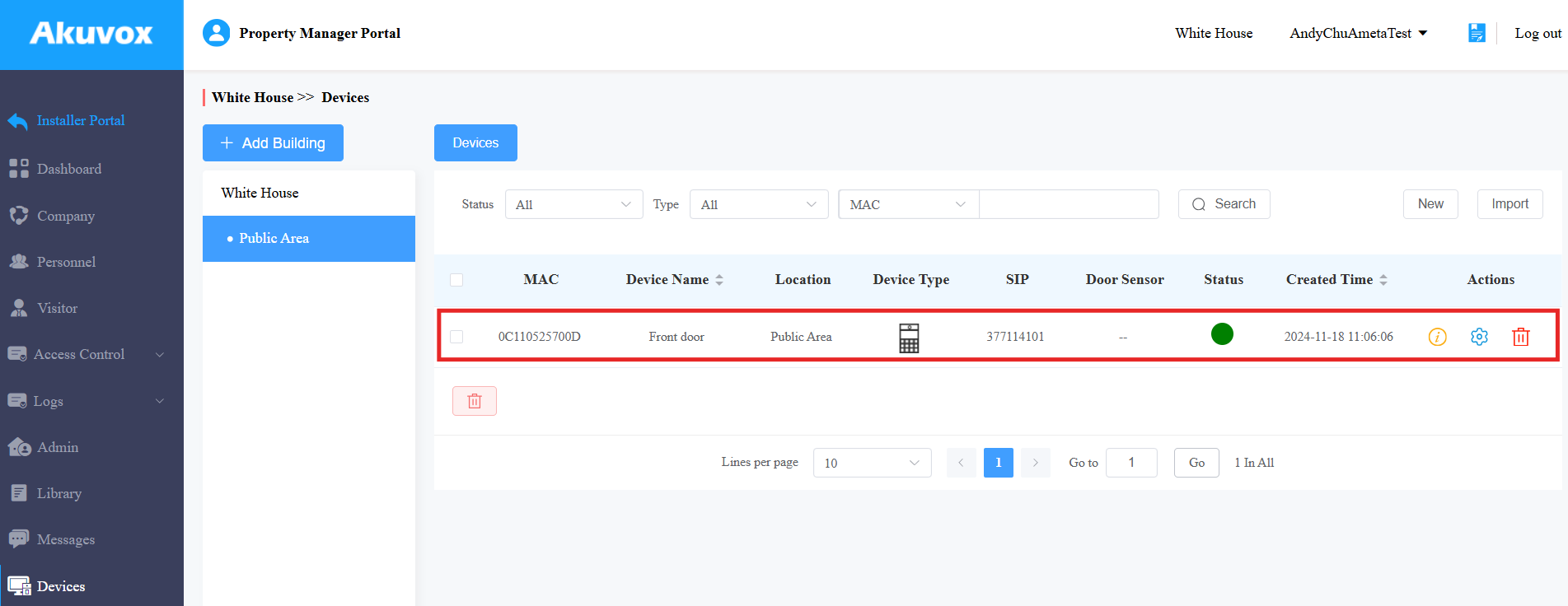Click the New device button
Screen dimensions: 1568x606
tap(1430, 204)
